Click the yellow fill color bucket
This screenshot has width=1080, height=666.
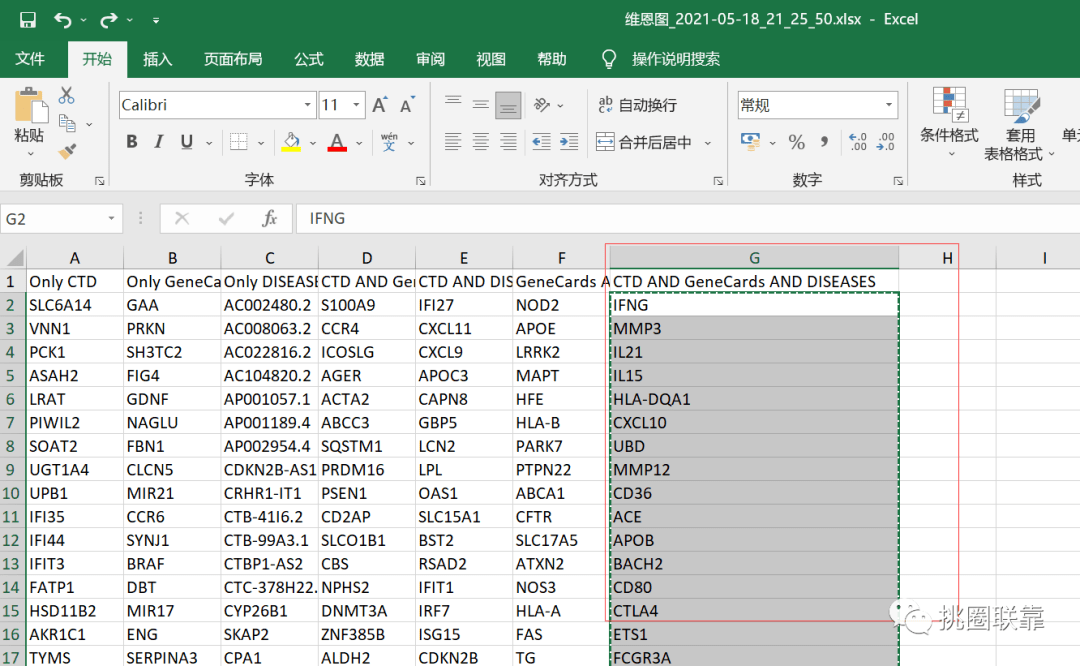coord(291,142)
